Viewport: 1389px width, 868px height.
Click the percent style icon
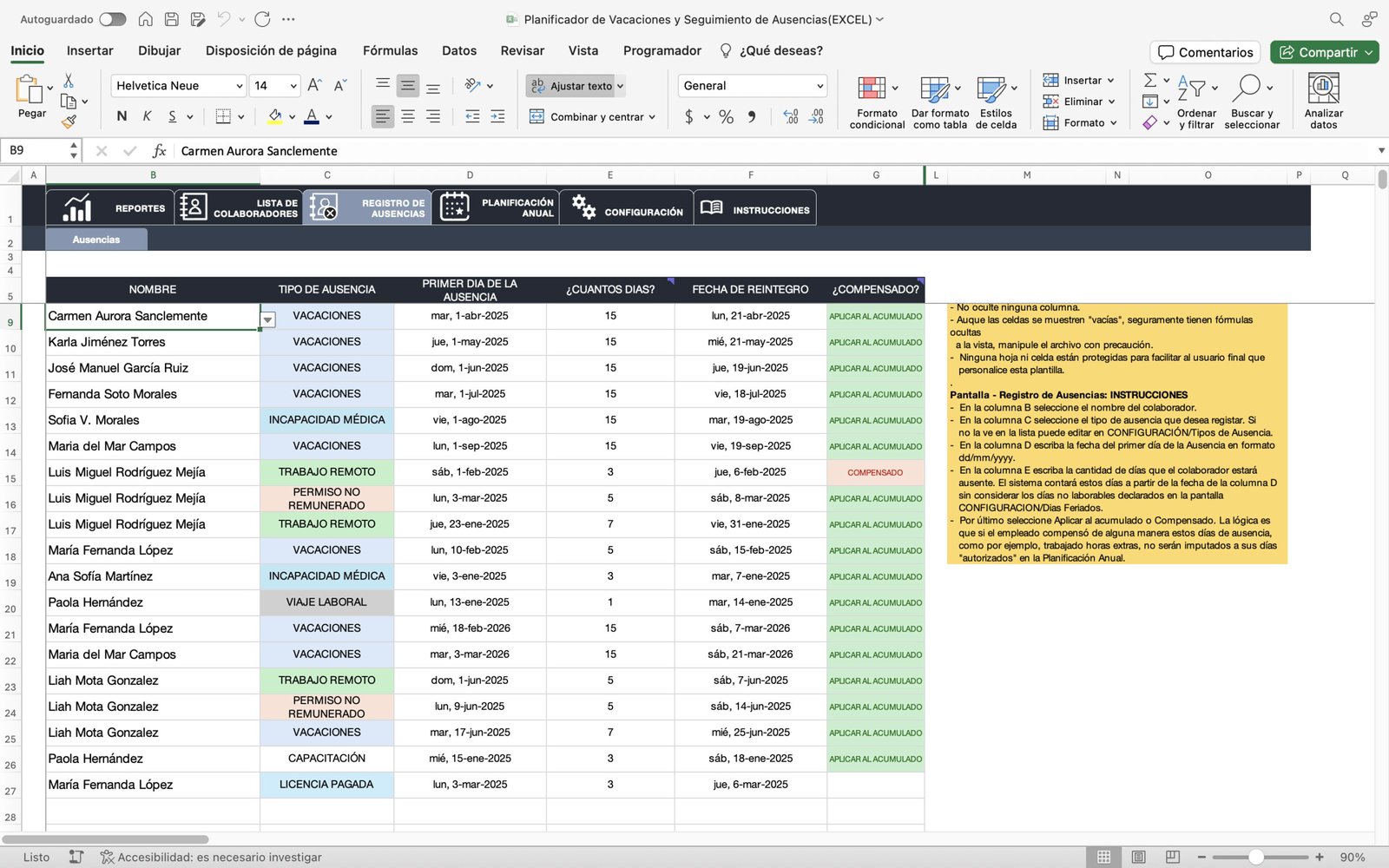coord(726,116)
